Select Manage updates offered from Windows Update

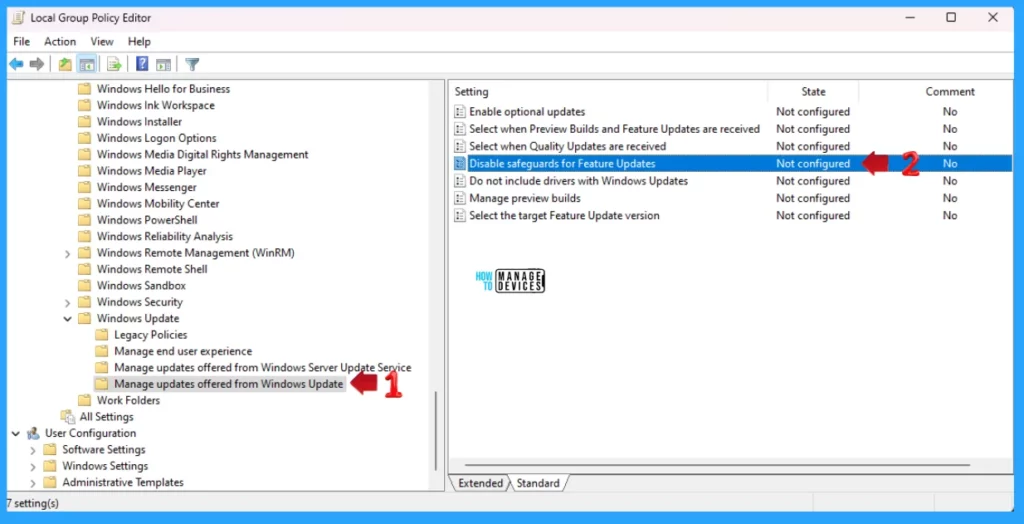coord(229,384)
